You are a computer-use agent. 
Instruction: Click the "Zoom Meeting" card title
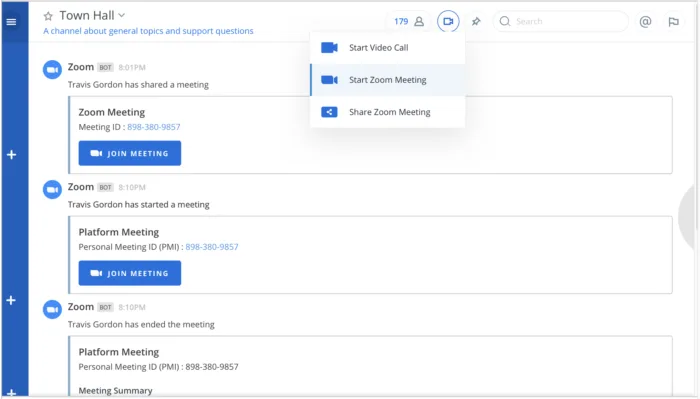pos(112,112)
